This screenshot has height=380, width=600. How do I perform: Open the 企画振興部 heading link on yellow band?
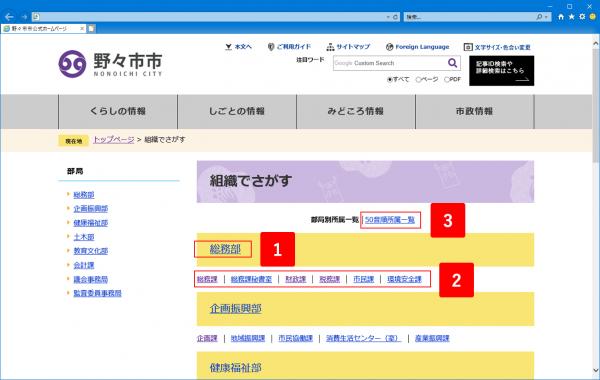(x=236, y=308)
